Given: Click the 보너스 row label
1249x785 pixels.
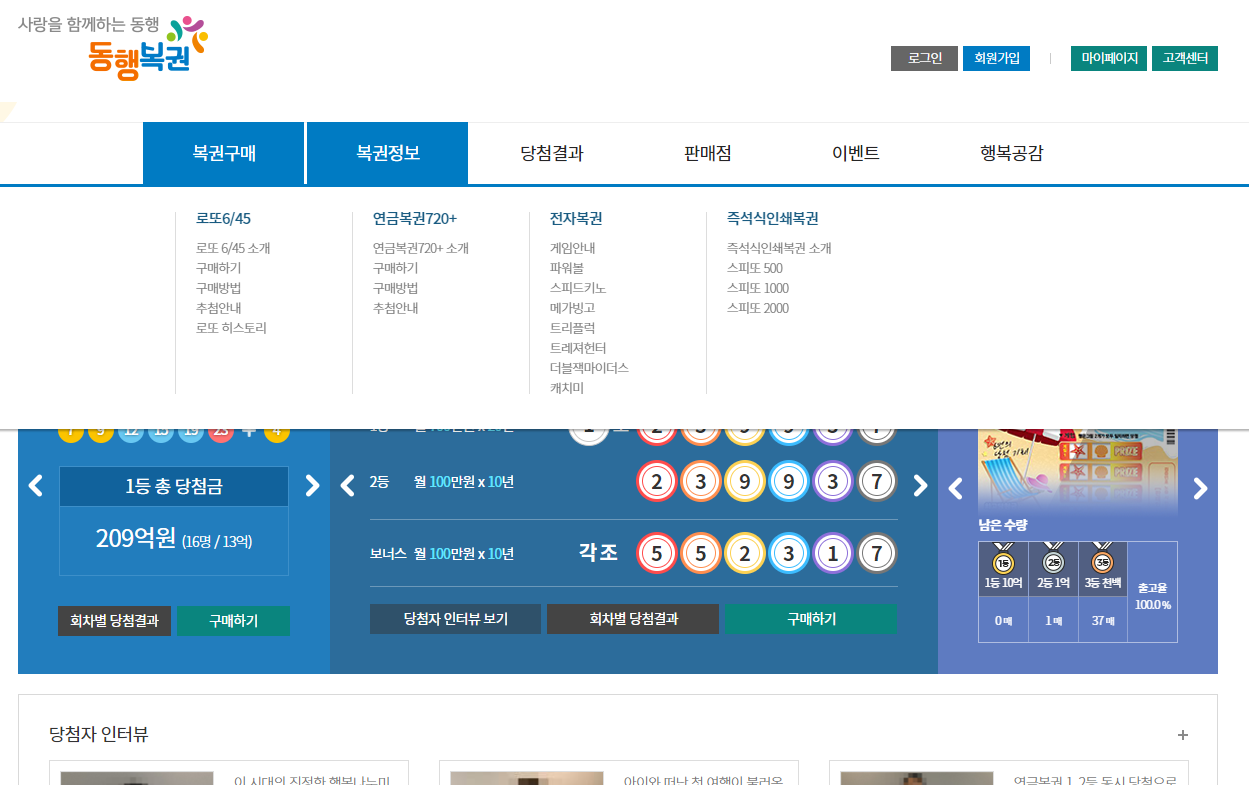Looking at the screenshot, I should point(388,553).
